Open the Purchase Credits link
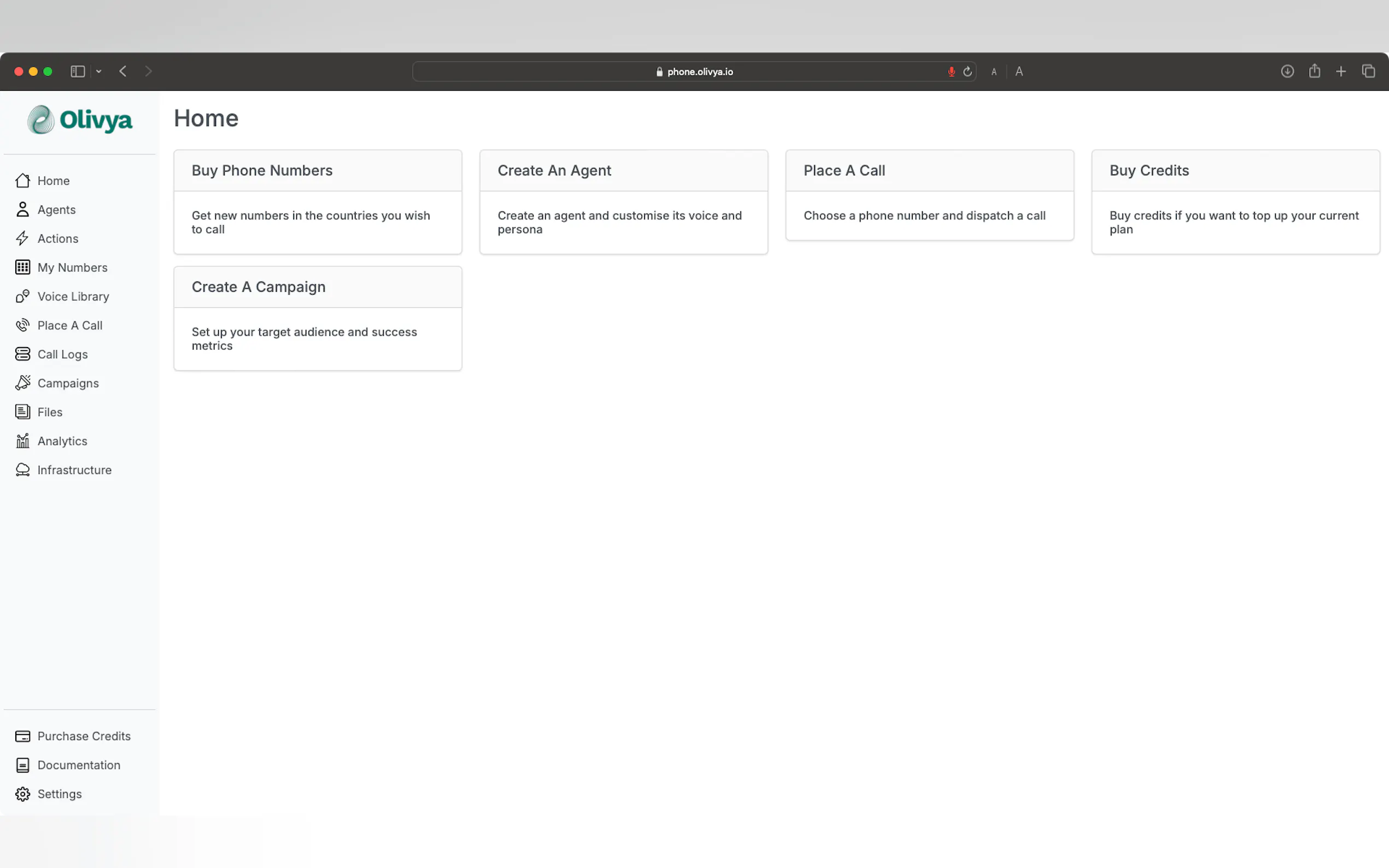The image size is (1389, 868). point(84,736)
